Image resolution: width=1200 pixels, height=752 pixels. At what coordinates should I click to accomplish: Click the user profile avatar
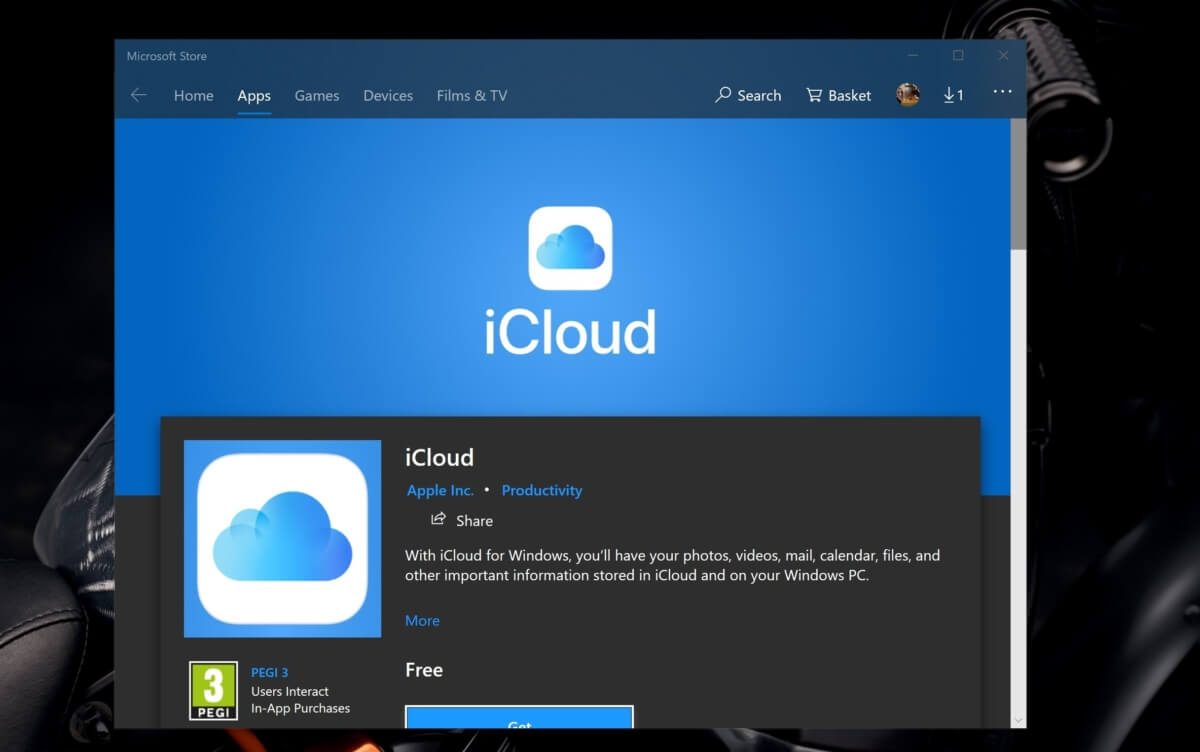[907, 95]
